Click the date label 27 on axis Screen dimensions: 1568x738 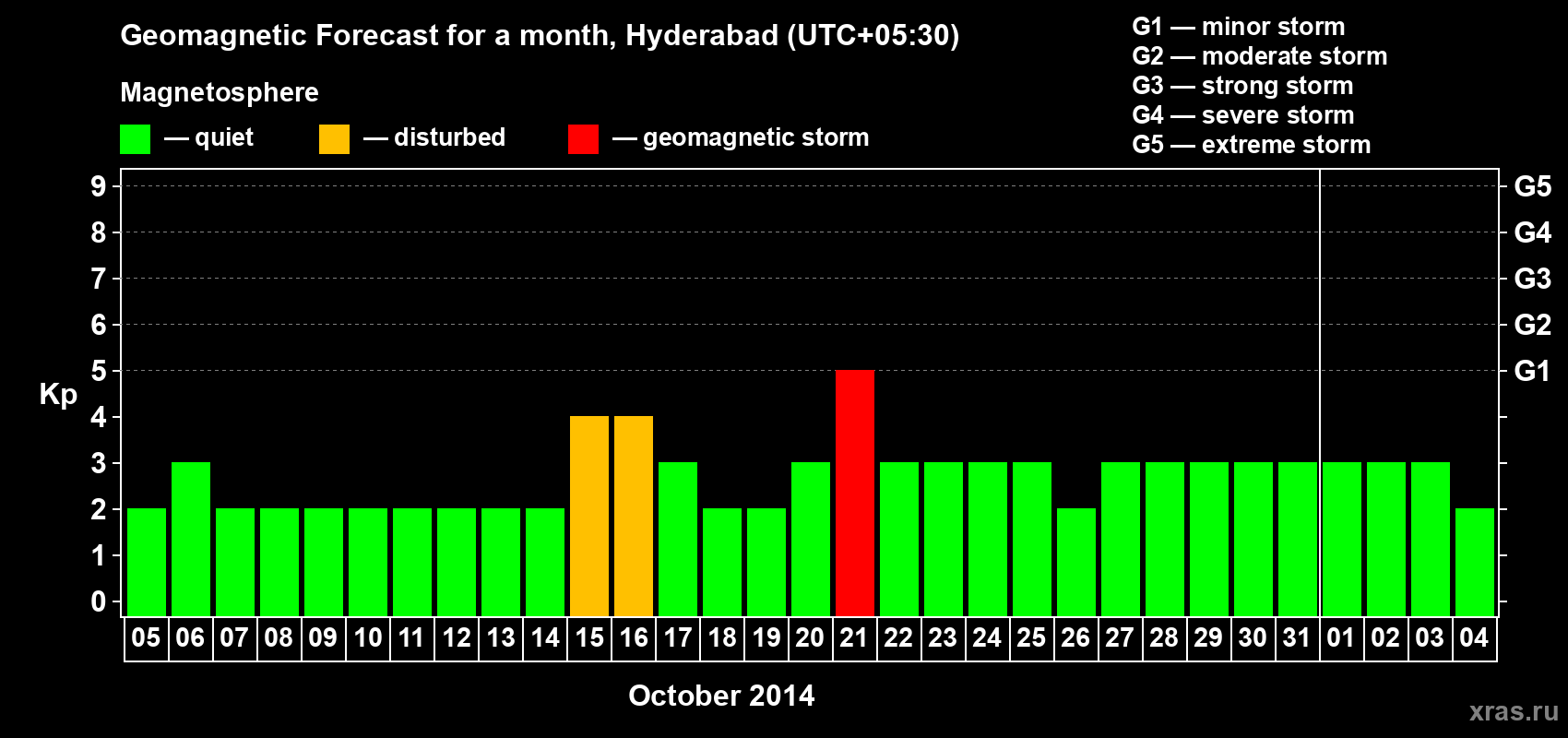1120,638
